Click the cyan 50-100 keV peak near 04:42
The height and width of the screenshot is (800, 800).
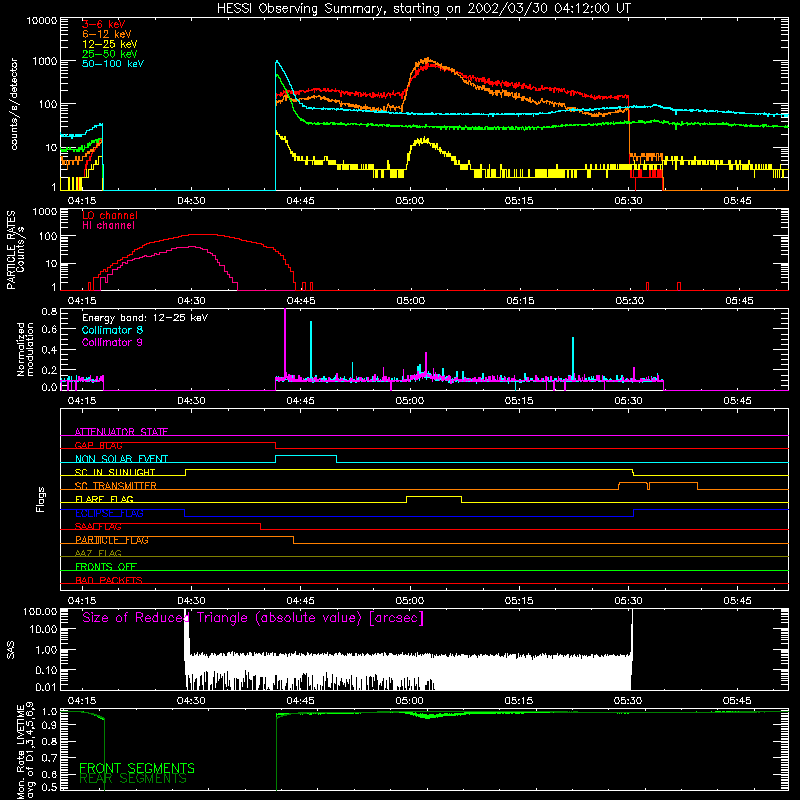pos(277,62)
